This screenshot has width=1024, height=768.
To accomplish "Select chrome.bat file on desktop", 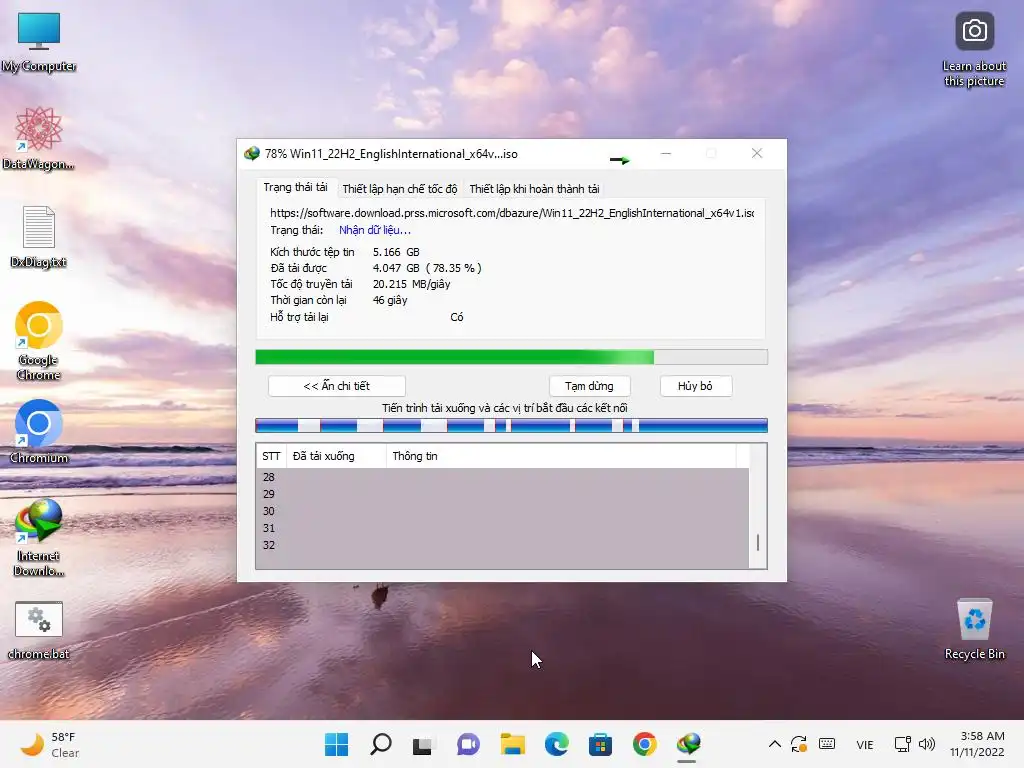I will (x=39, y=630).
